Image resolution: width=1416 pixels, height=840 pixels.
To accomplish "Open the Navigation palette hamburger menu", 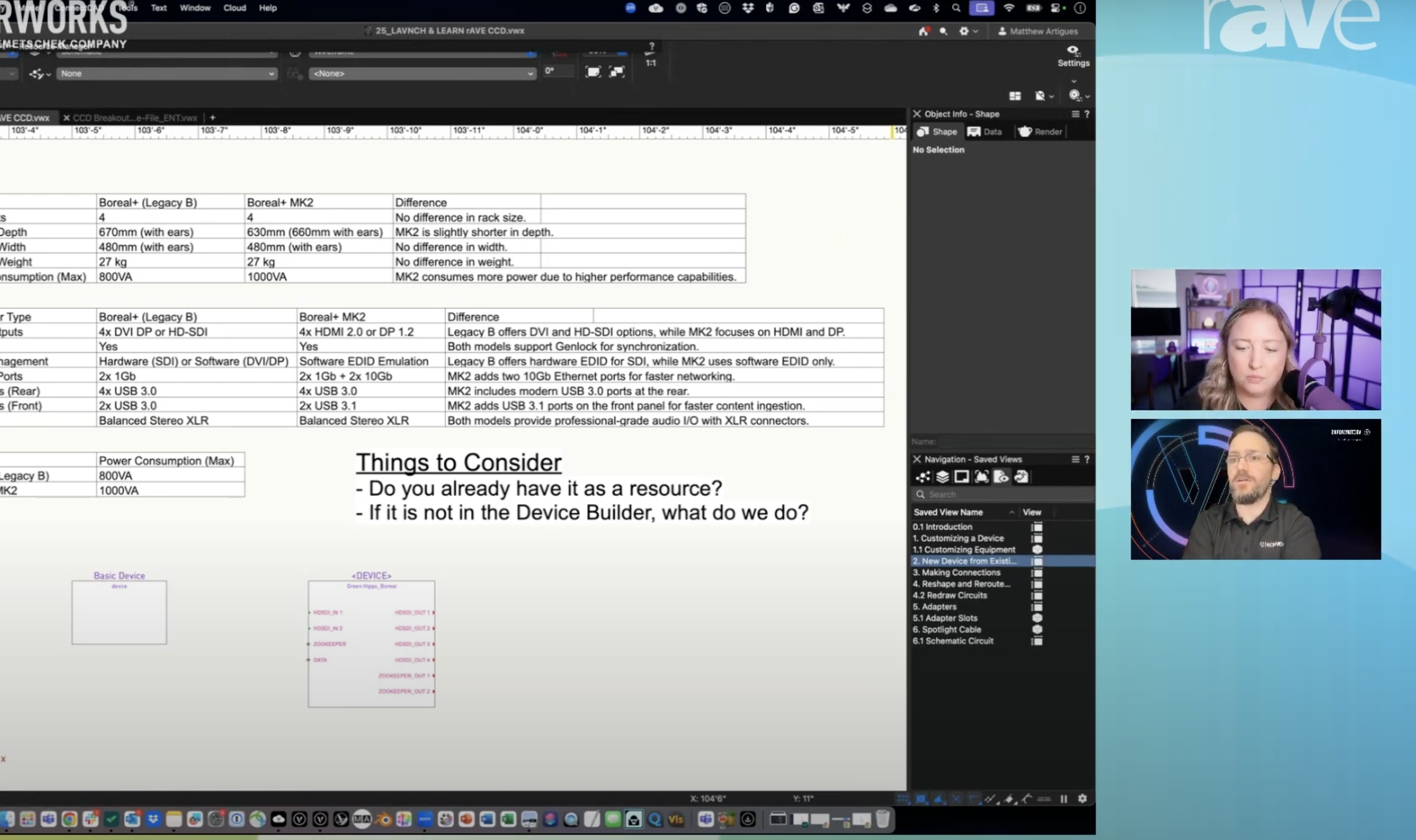I will [1075, 459].
